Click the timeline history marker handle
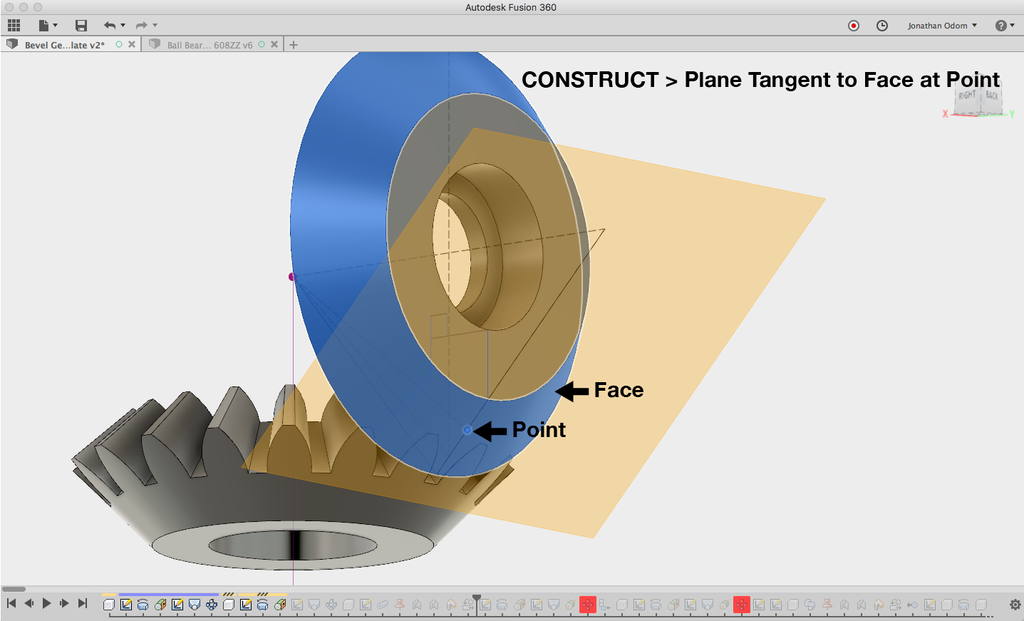 click(x=477, y=598)
